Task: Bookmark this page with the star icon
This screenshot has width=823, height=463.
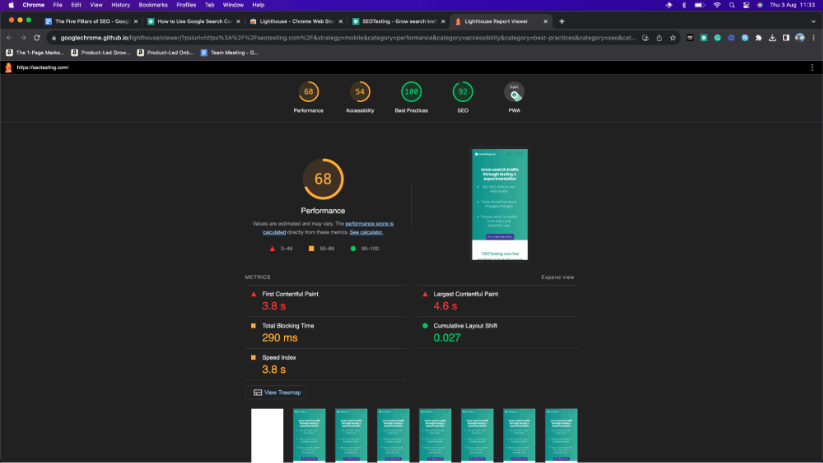Action: [x=673, y=38]
